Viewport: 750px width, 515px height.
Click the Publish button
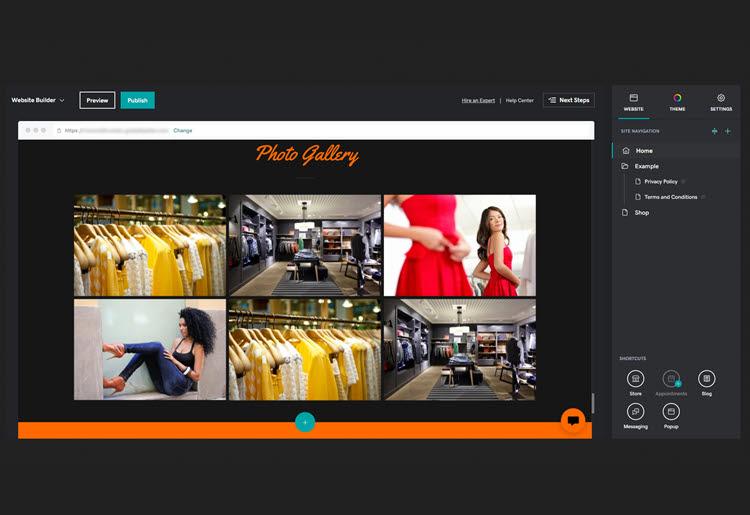[137, 100]
